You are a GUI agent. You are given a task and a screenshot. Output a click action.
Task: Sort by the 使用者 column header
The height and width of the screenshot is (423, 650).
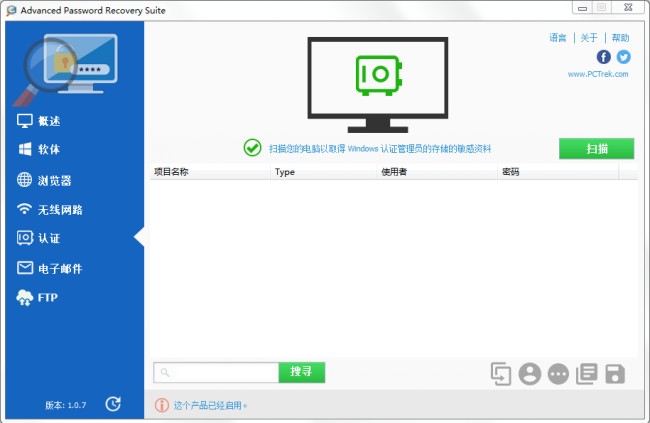[437, 172]
